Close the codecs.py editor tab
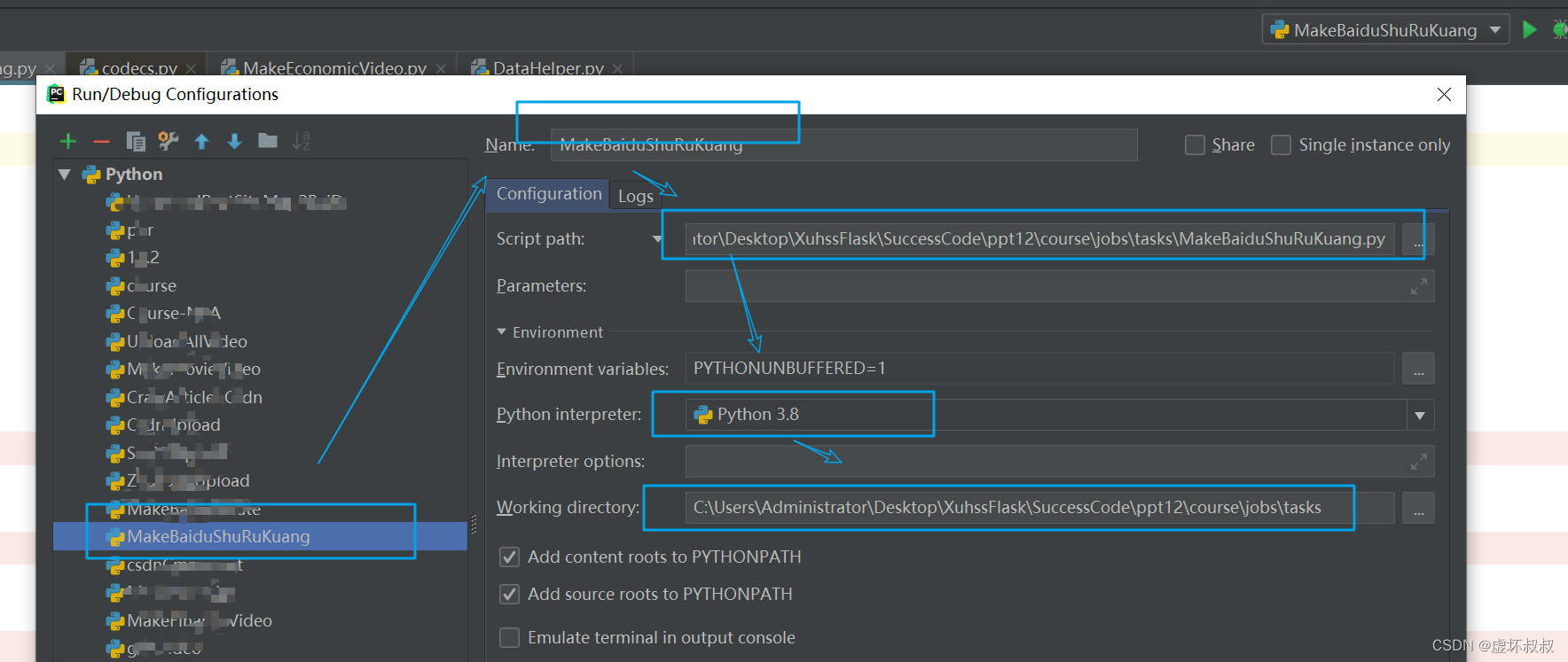Screen dimensions: 1568x662 coord(191,68)
